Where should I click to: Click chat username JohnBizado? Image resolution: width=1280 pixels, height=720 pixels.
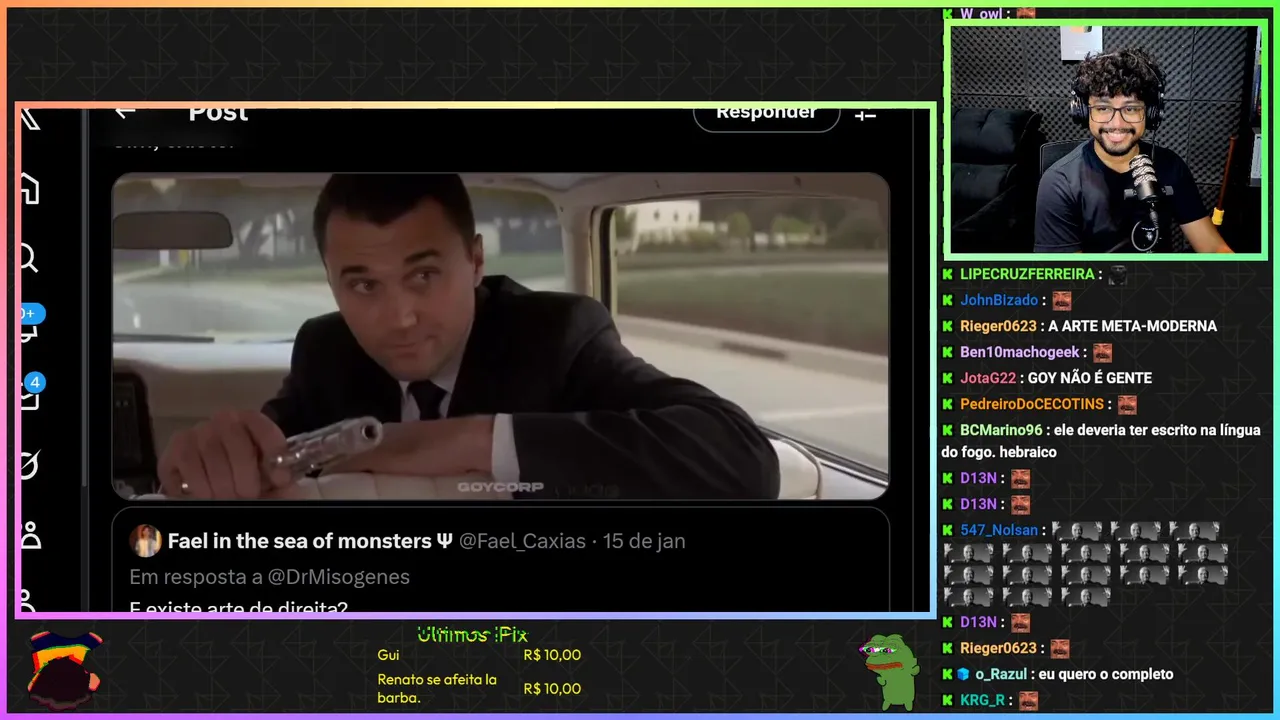pos(1000,300)
